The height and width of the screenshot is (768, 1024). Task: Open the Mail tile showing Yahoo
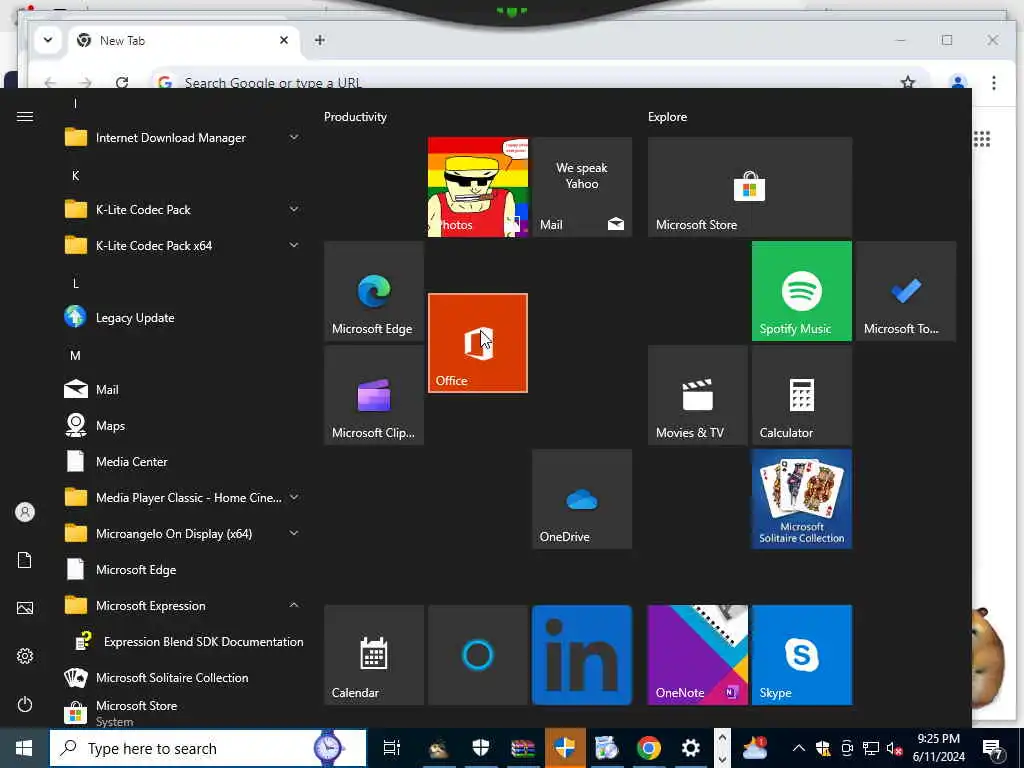pos(582,187)
